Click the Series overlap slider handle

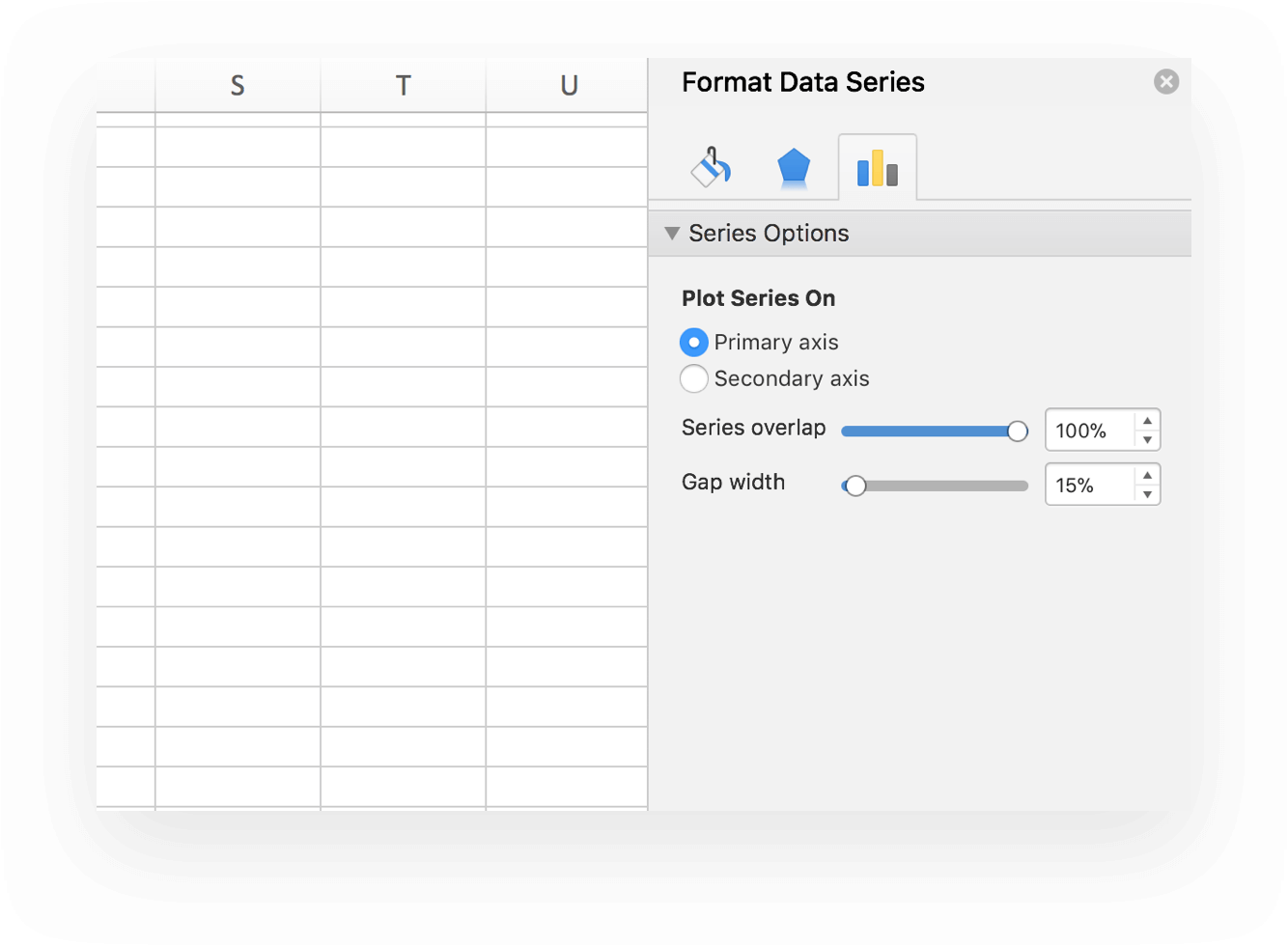(1019, 431)
